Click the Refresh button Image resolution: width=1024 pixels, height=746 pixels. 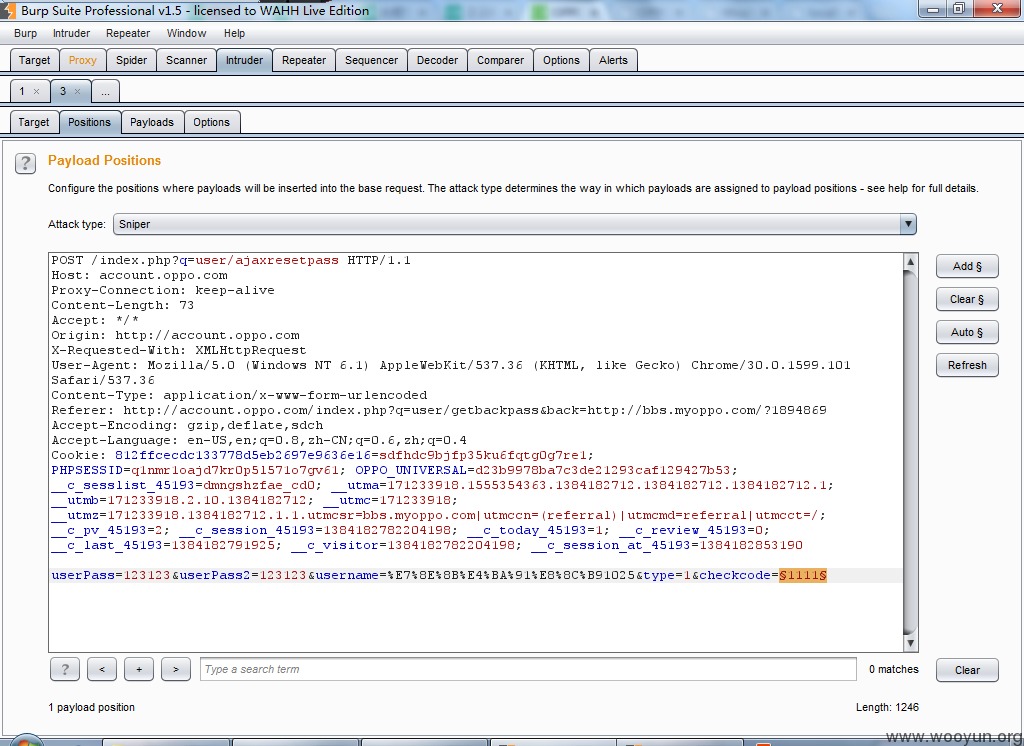click(x=967, y=365)
